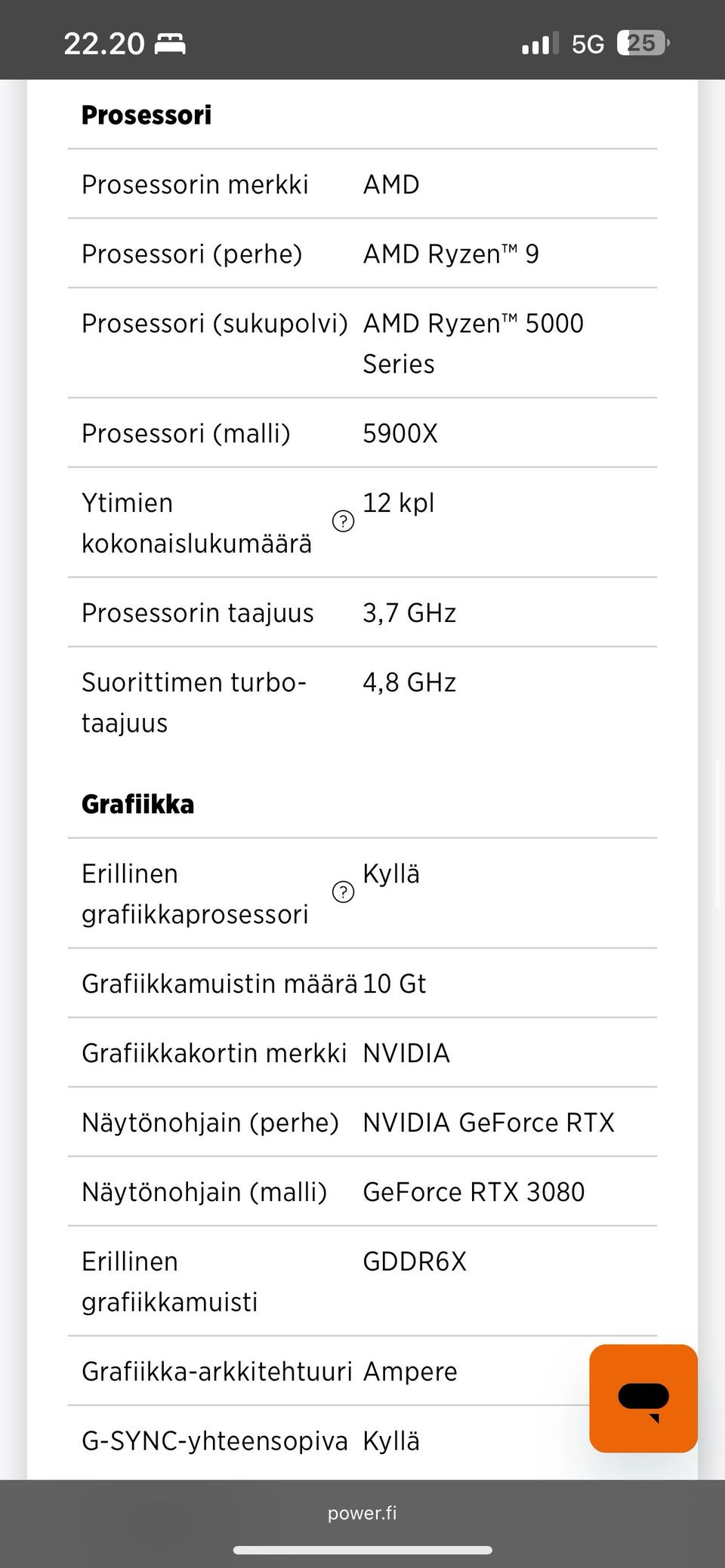This screenshot has height=1568, width=725.
Task: Tap the Grafiikkamuistin määrä 10 Gt row
Action: [x=362, y=984]
